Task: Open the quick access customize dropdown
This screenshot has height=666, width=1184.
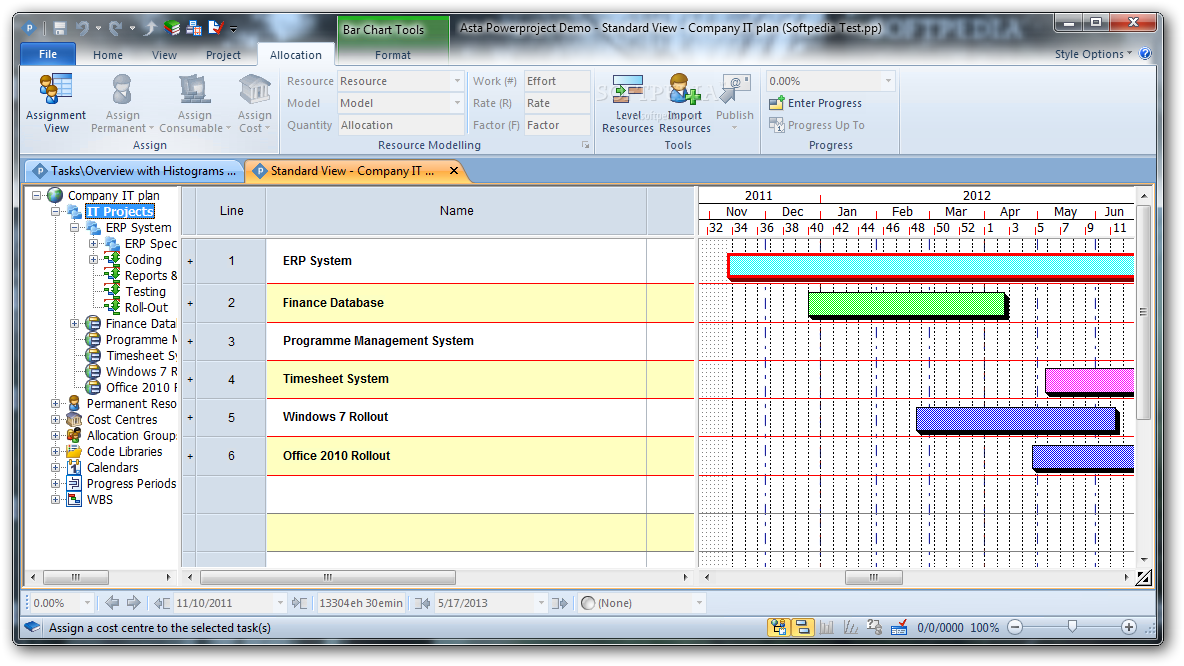Action: pyautogui.click(x=233, y=29)
